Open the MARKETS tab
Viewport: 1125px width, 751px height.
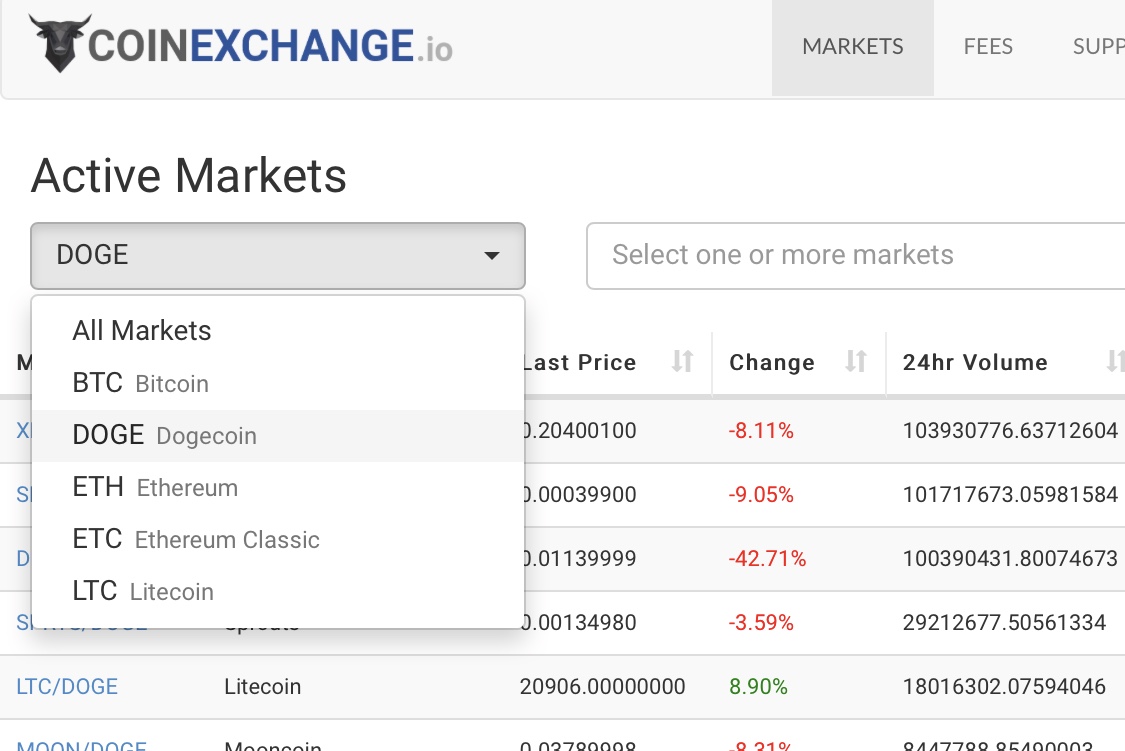click(852, 47)
